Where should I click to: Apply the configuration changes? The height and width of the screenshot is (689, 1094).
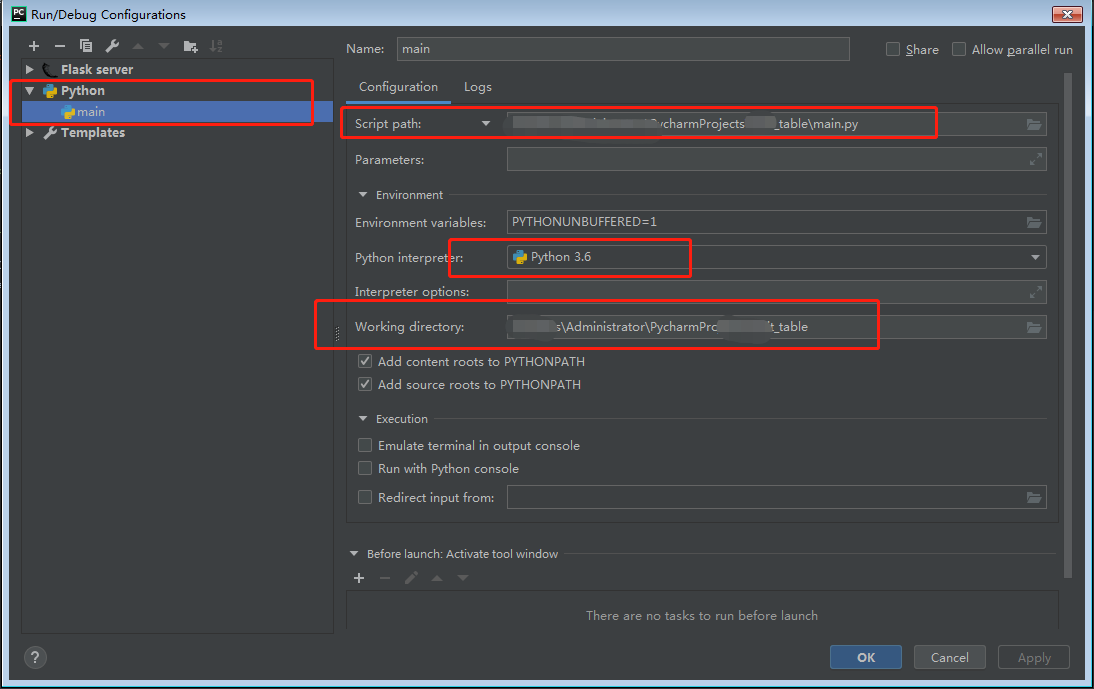pyautogui.click(x=1033, y=657)
